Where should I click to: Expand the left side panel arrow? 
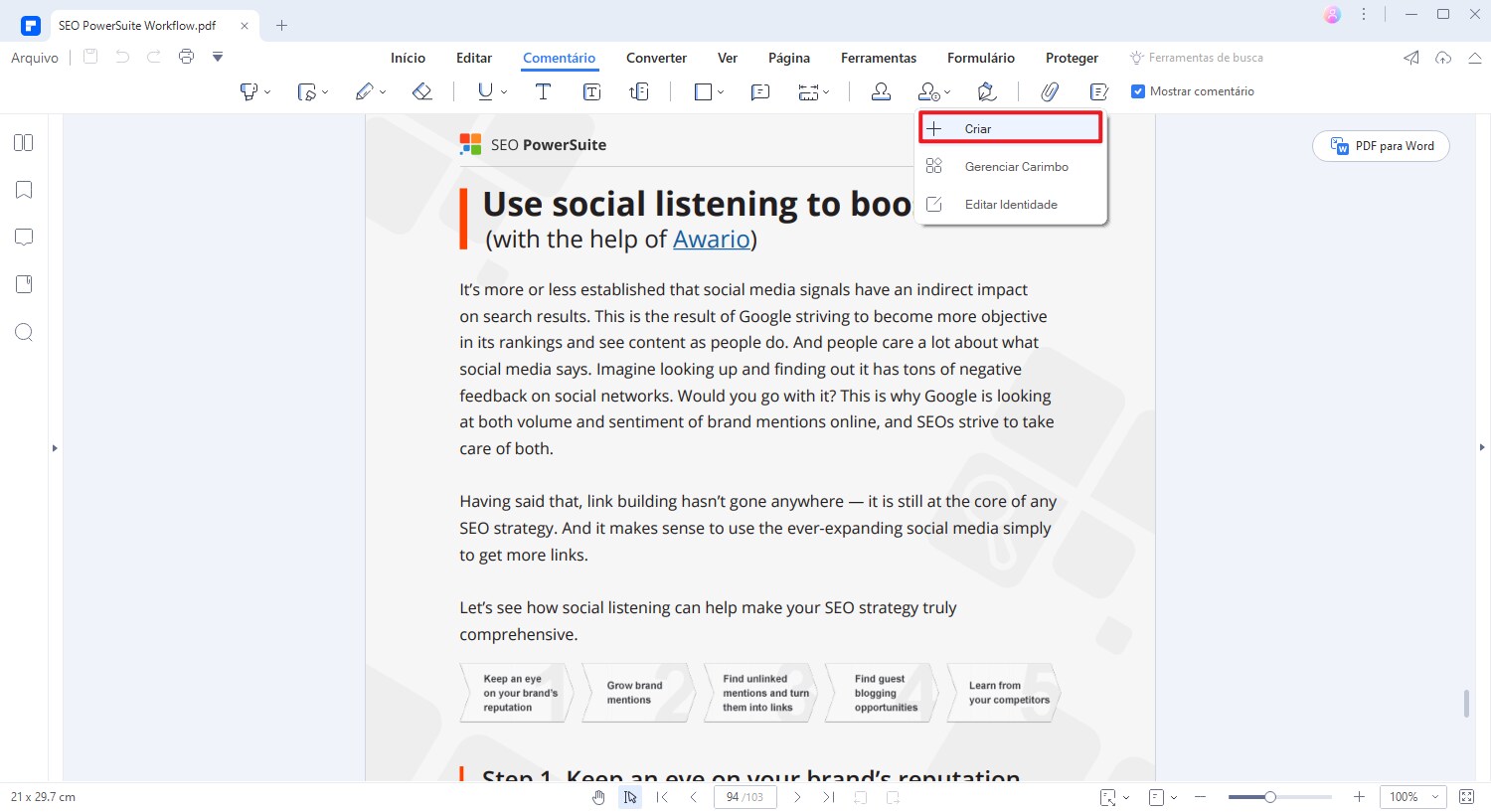click(x=55, y=448)
